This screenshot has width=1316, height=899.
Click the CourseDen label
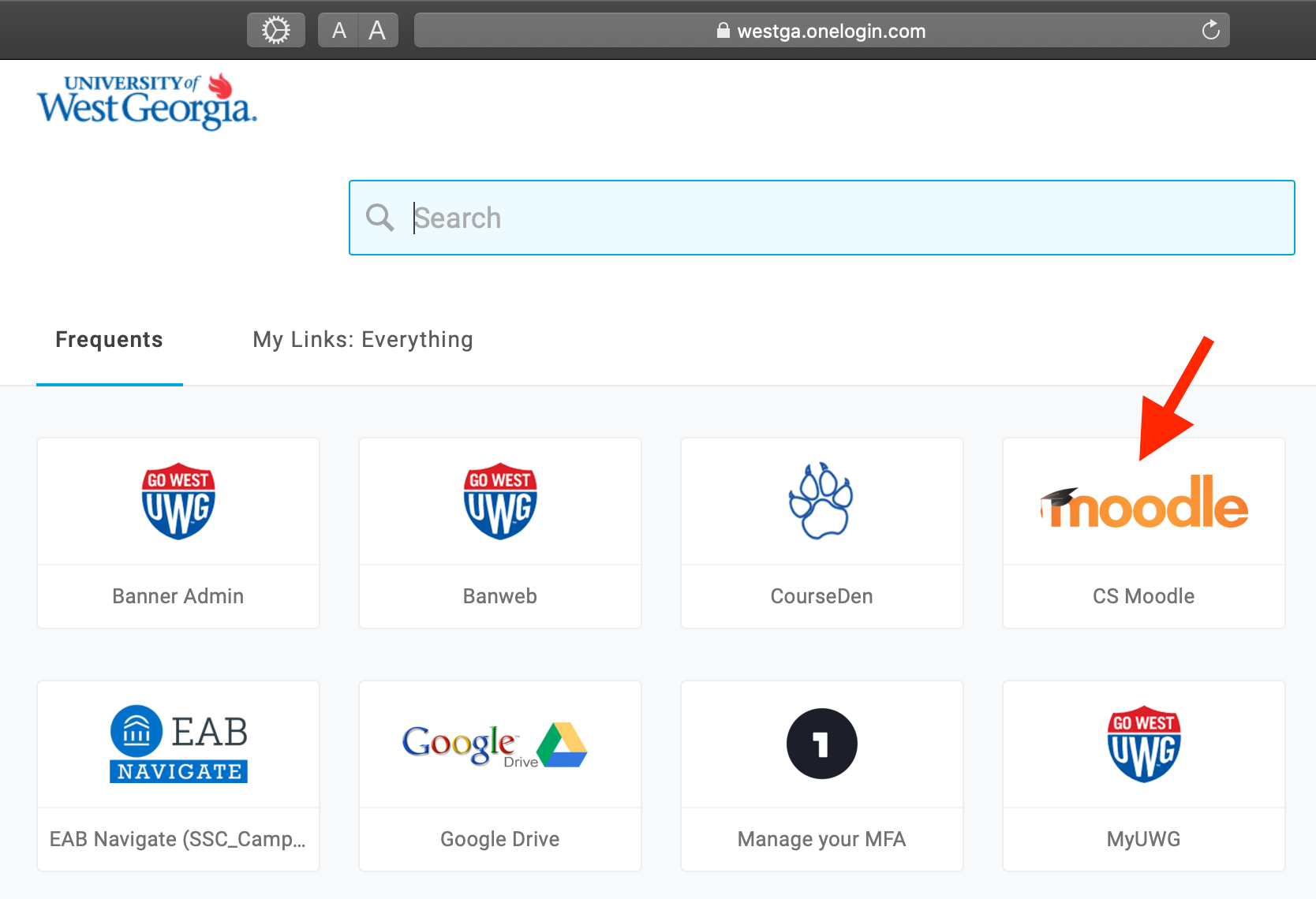coord(822,596)
